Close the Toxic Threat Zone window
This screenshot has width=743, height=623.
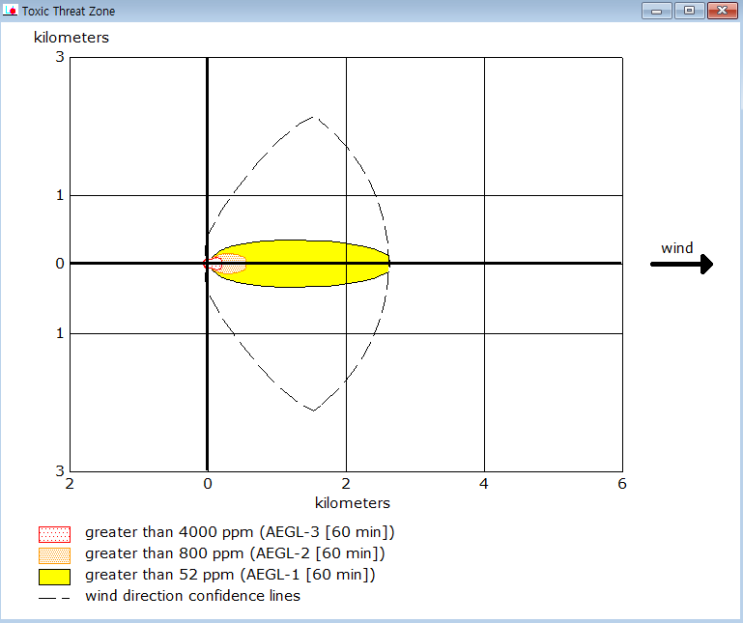click(x=722, y=10)
